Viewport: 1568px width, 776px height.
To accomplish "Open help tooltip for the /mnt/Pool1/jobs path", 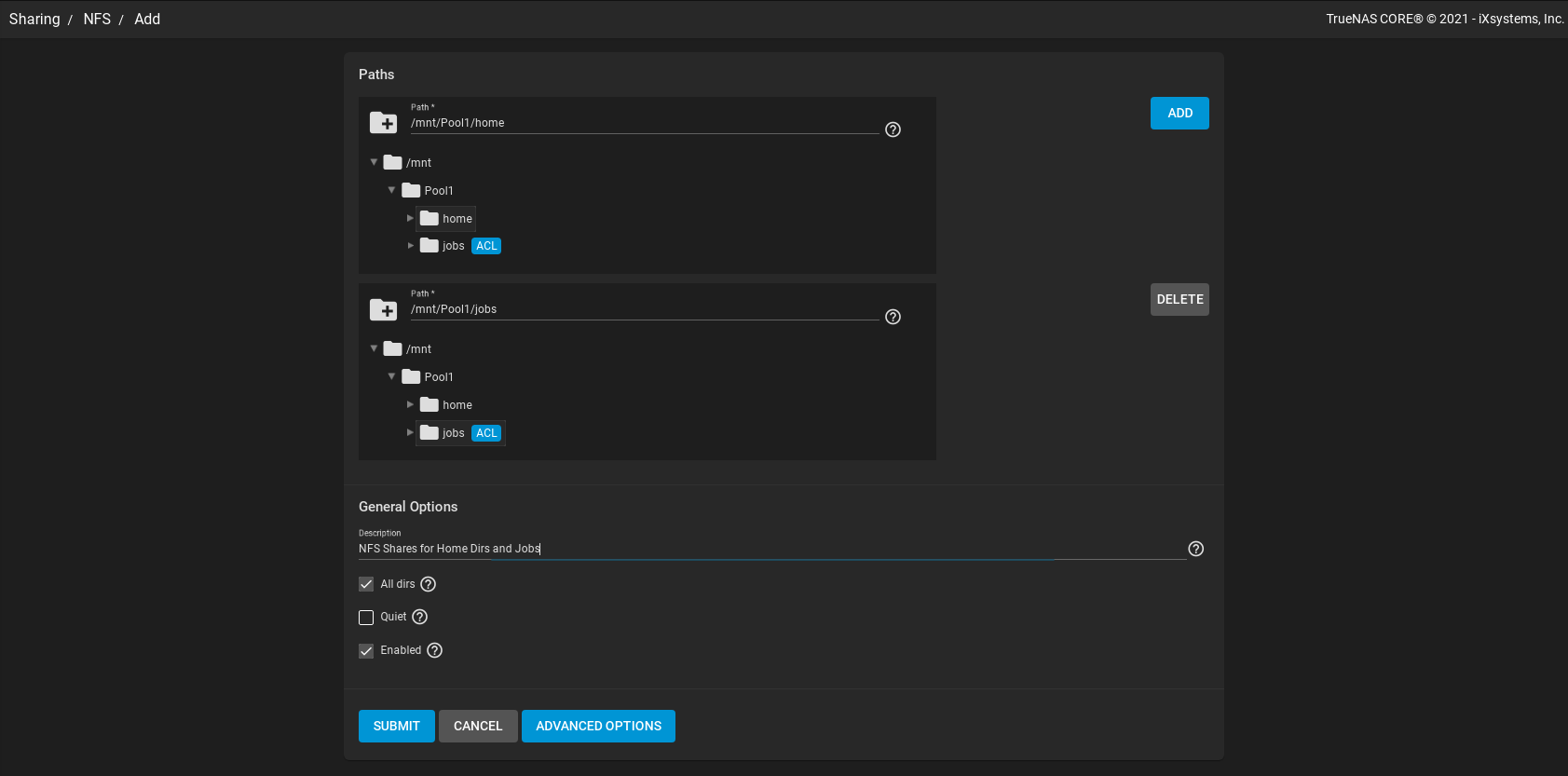I will [x=893, y=317].
